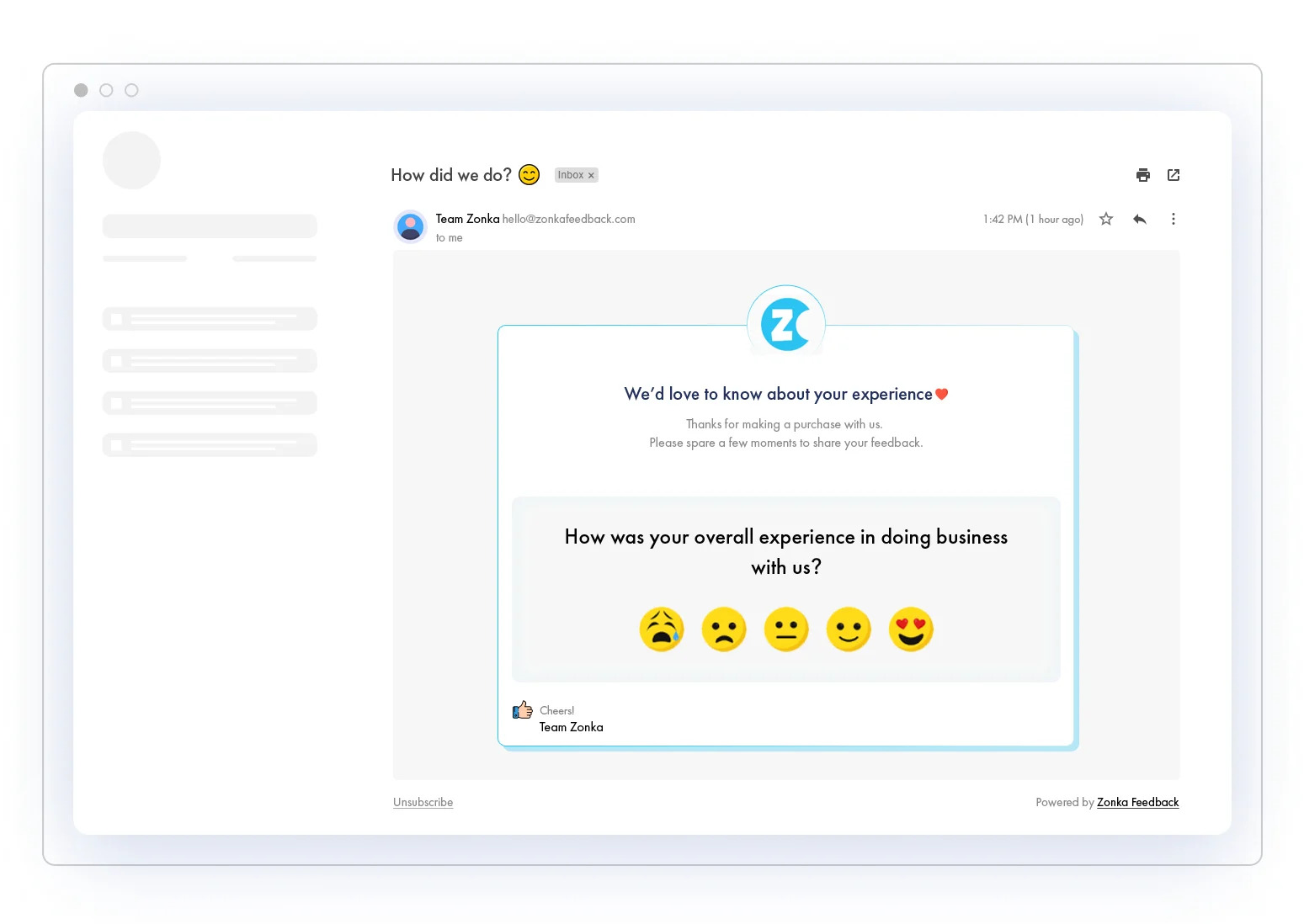This screenshot has width=1304, height=924.
Task: Select the neutral face emoji rating
Action: [x=785, y=629]
